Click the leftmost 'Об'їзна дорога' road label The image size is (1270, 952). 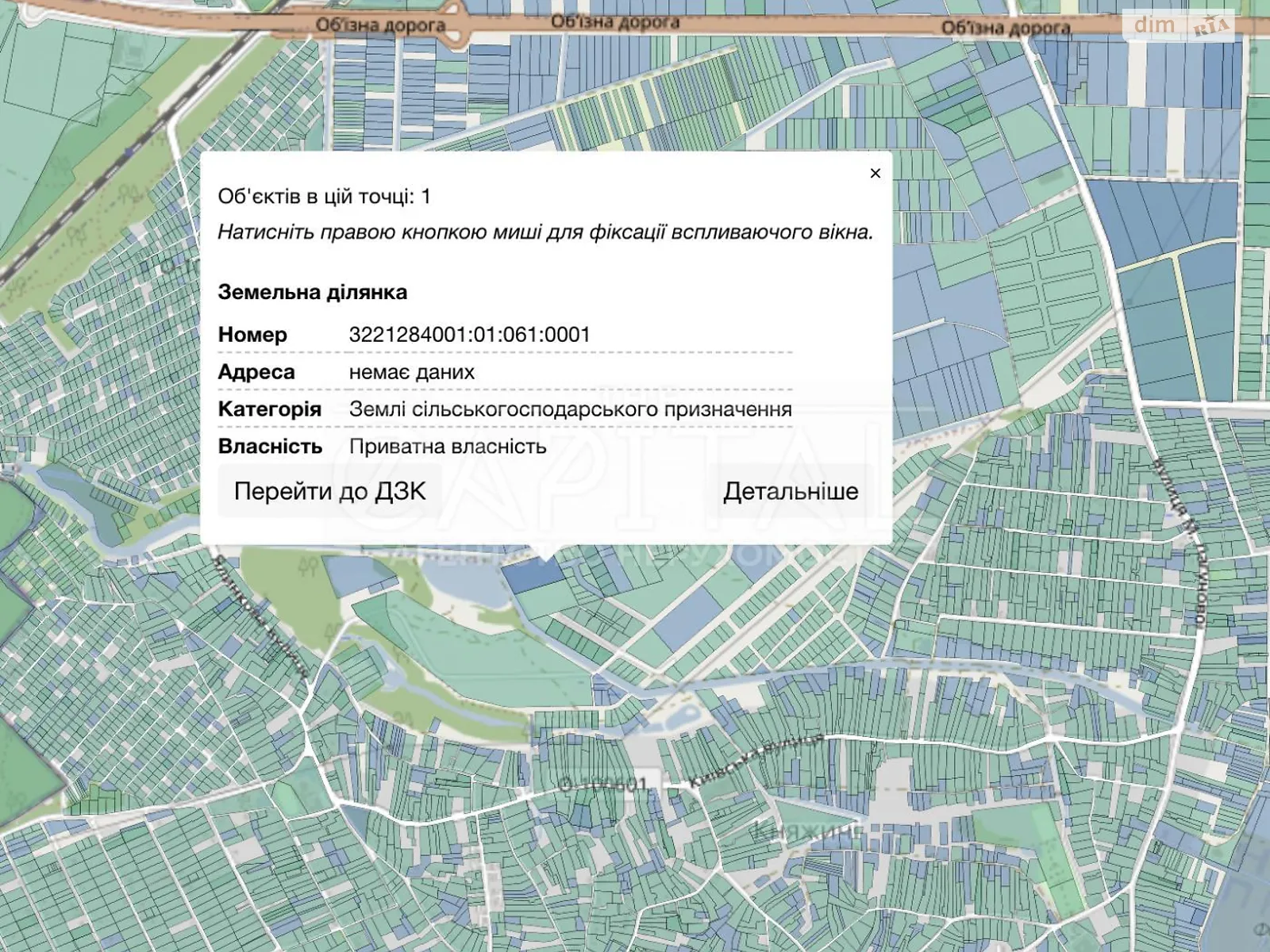[380, 25]
